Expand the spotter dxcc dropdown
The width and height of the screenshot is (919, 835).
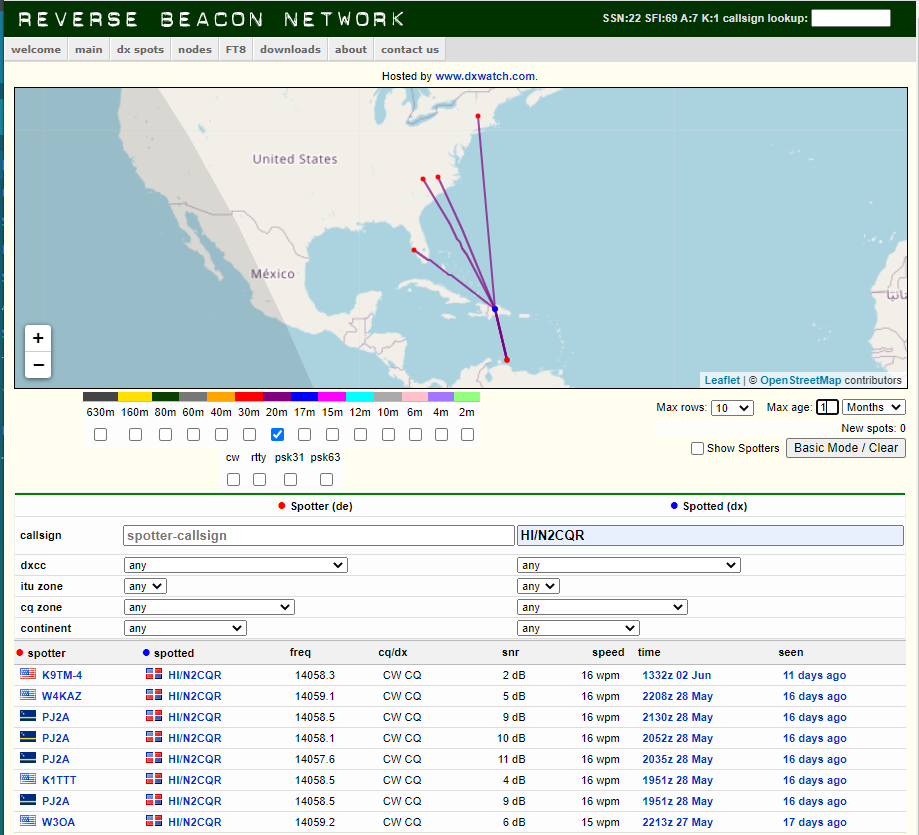tap(236, 565)
